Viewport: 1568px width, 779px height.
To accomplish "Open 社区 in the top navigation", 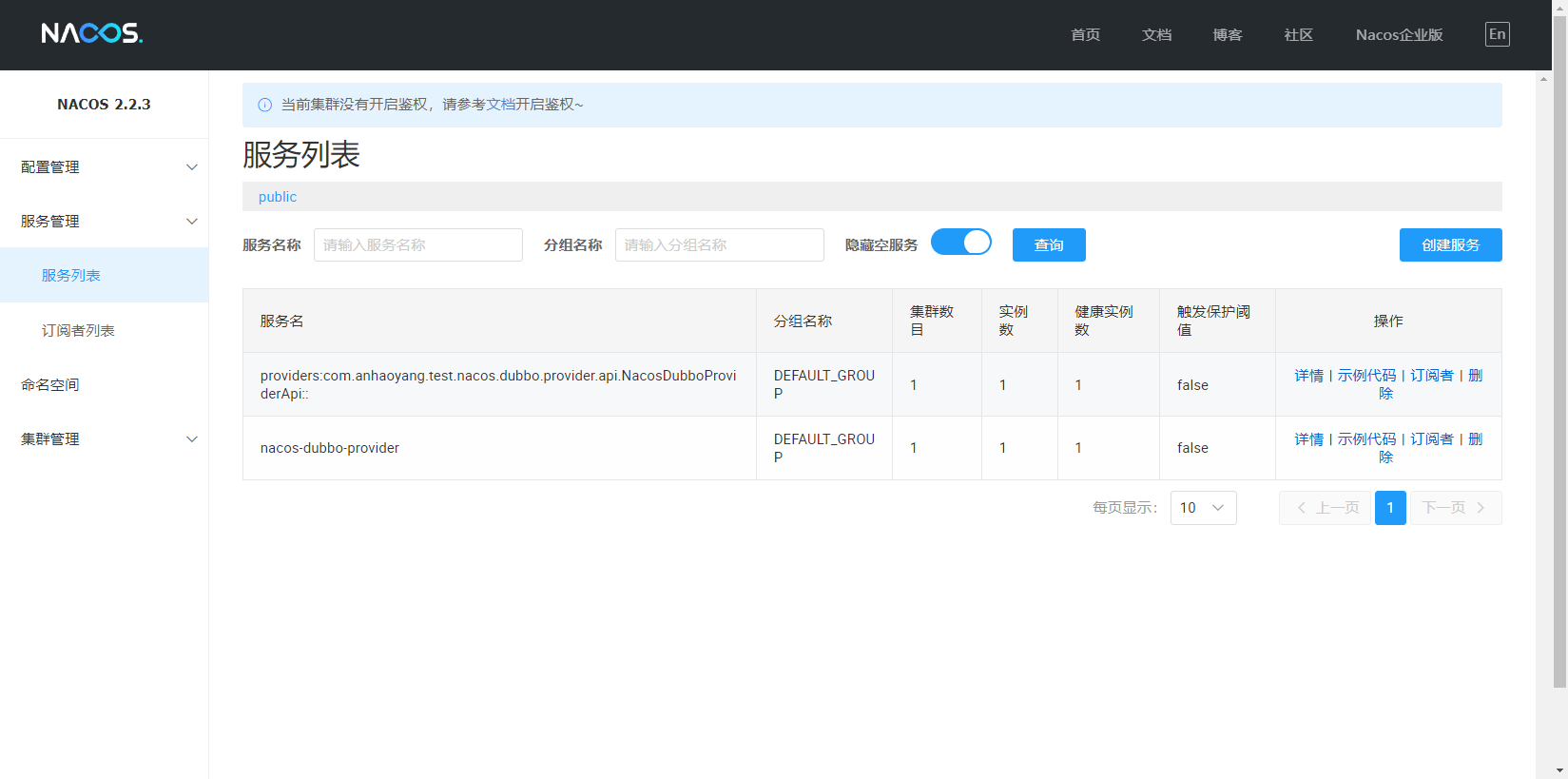I will [x=1299, y=35].
